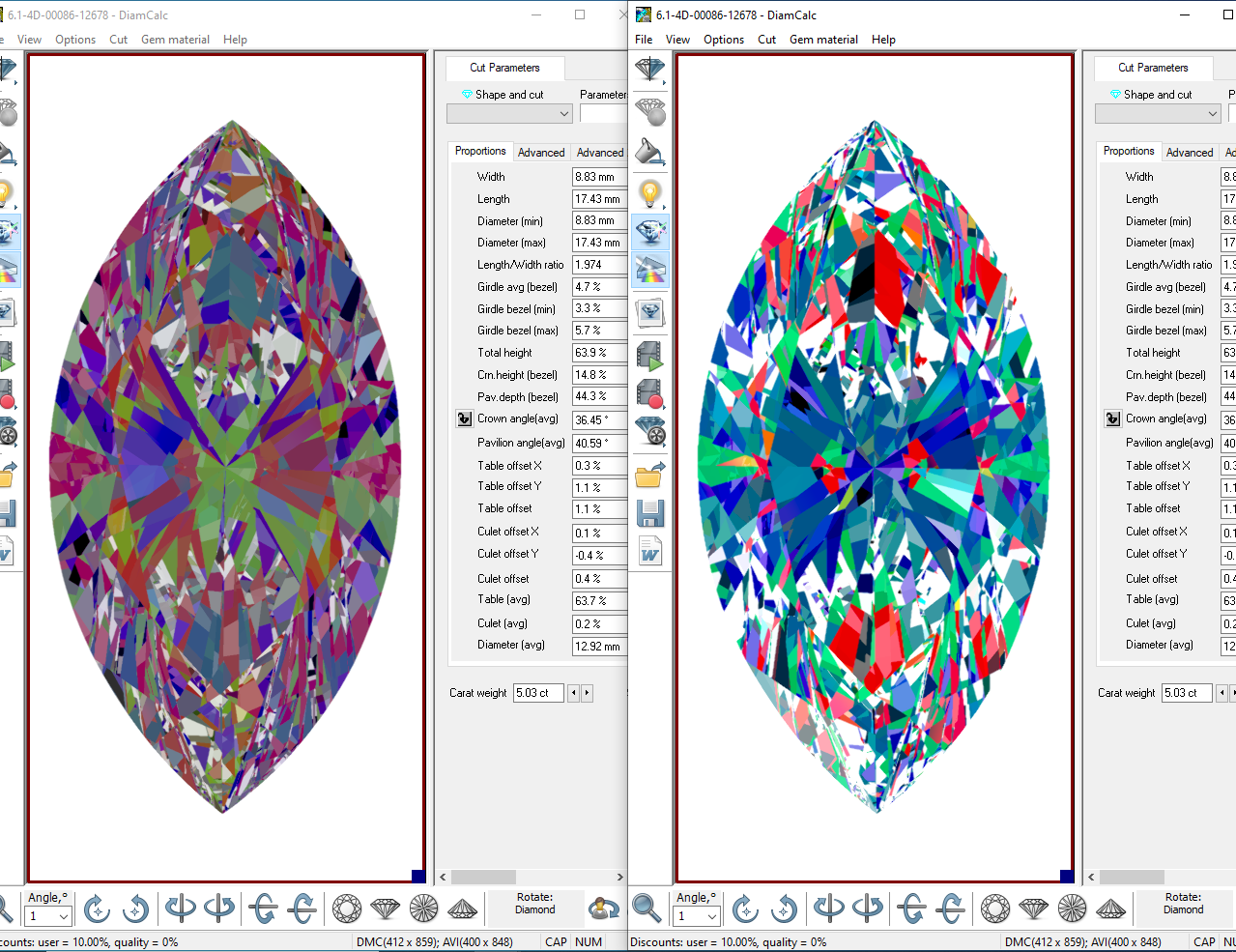Open the View menu in right window
1236x952 pixels.
coord(678,40)
